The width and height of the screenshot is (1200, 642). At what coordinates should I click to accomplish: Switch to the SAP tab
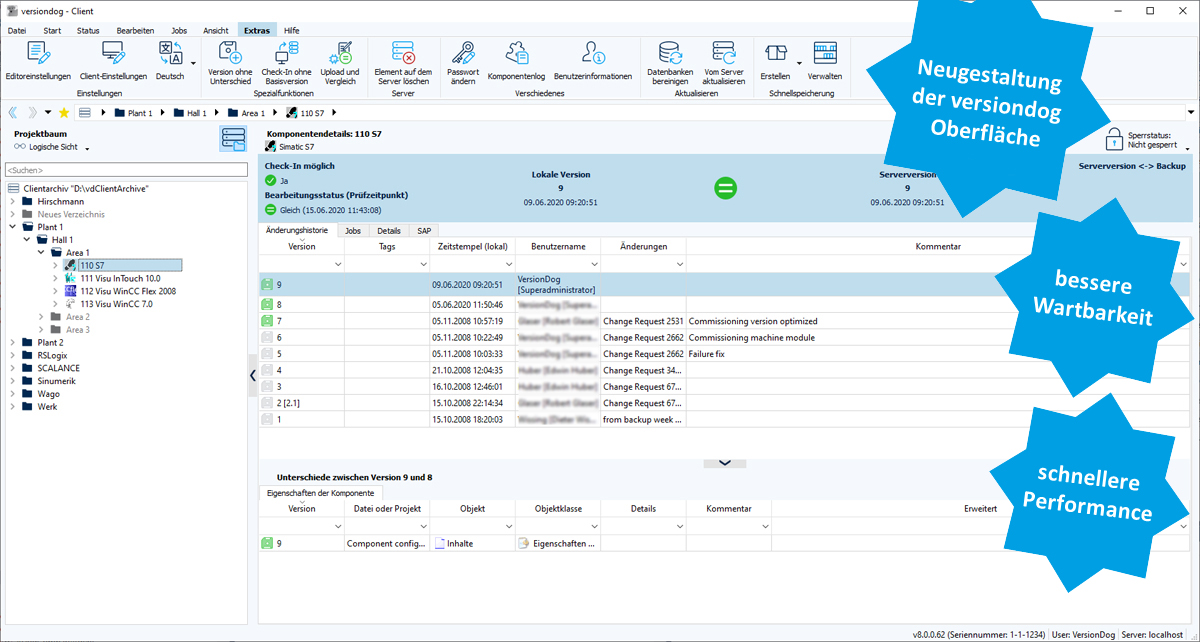425,231
